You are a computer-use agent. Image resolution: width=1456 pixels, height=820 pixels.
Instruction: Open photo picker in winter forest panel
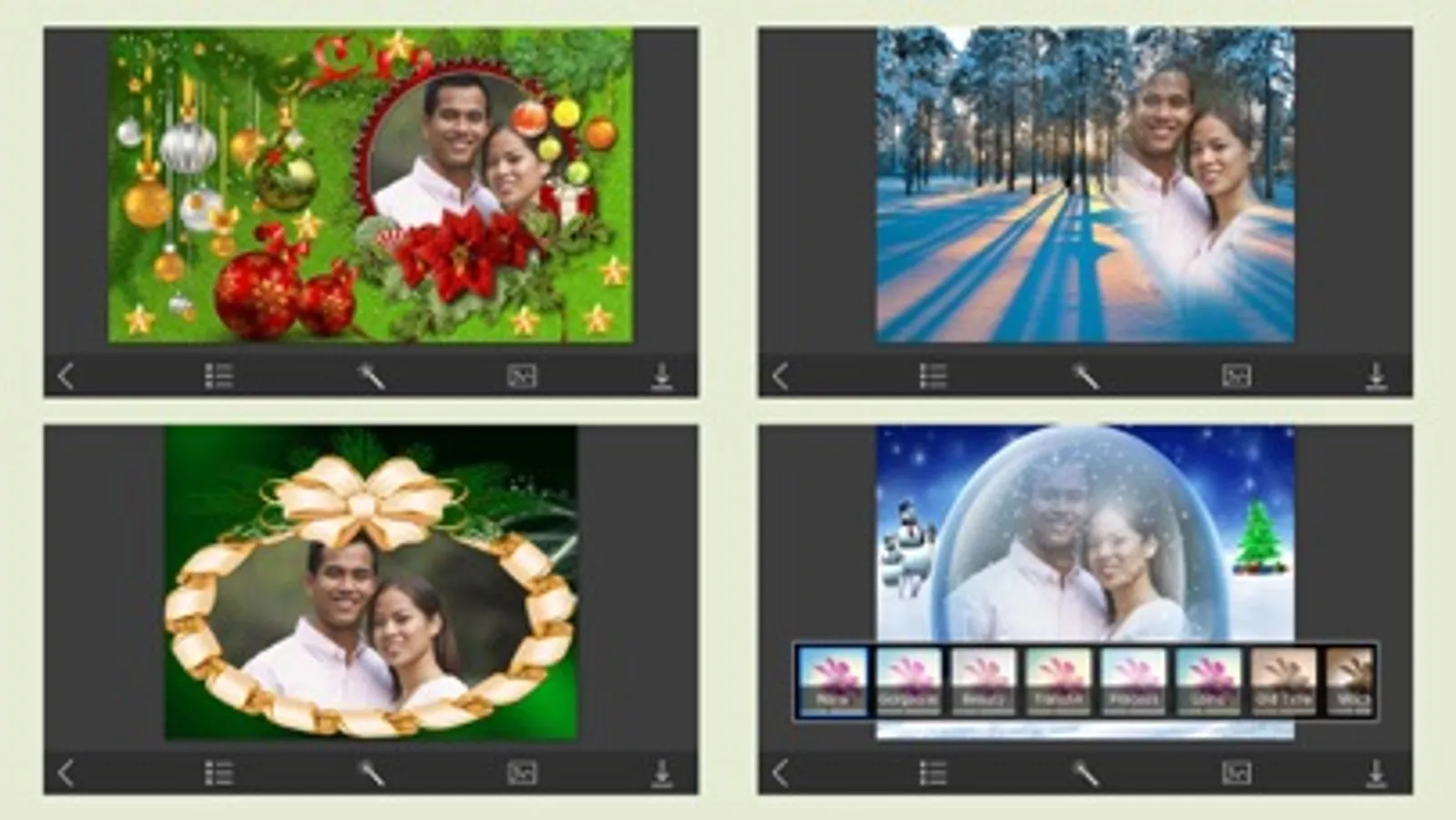point(1237,375)
